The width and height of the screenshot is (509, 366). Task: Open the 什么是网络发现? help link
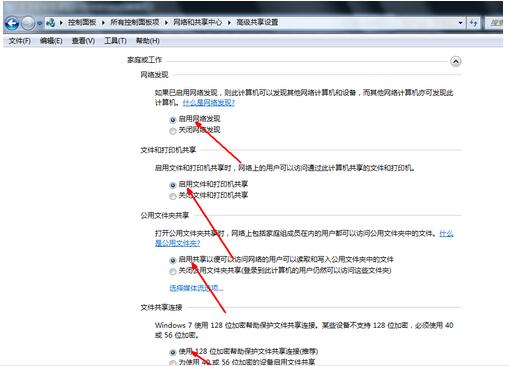pos(209,103)
